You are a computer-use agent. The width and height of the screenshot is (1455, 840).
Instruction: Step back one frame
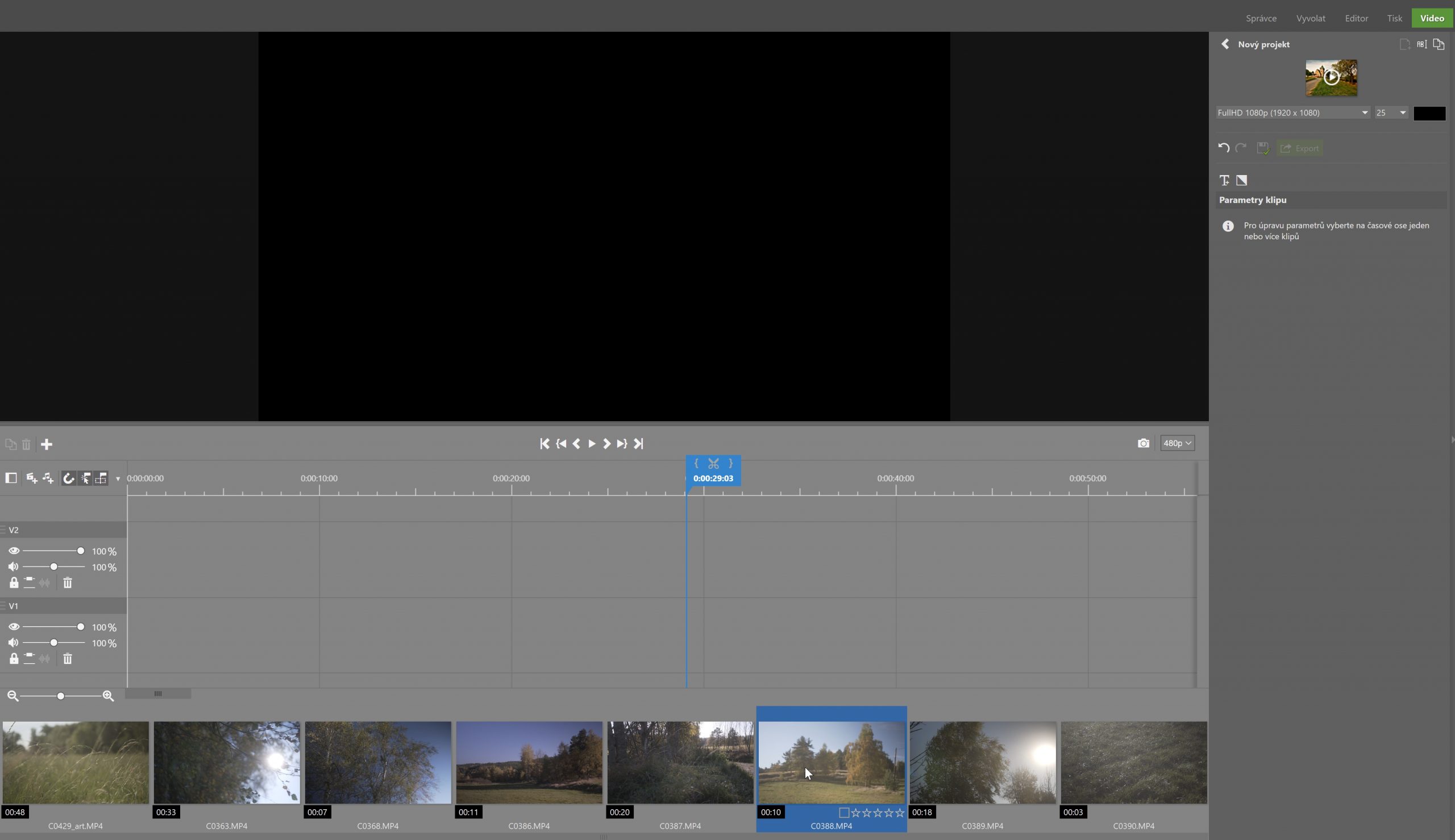click(576, 444)
